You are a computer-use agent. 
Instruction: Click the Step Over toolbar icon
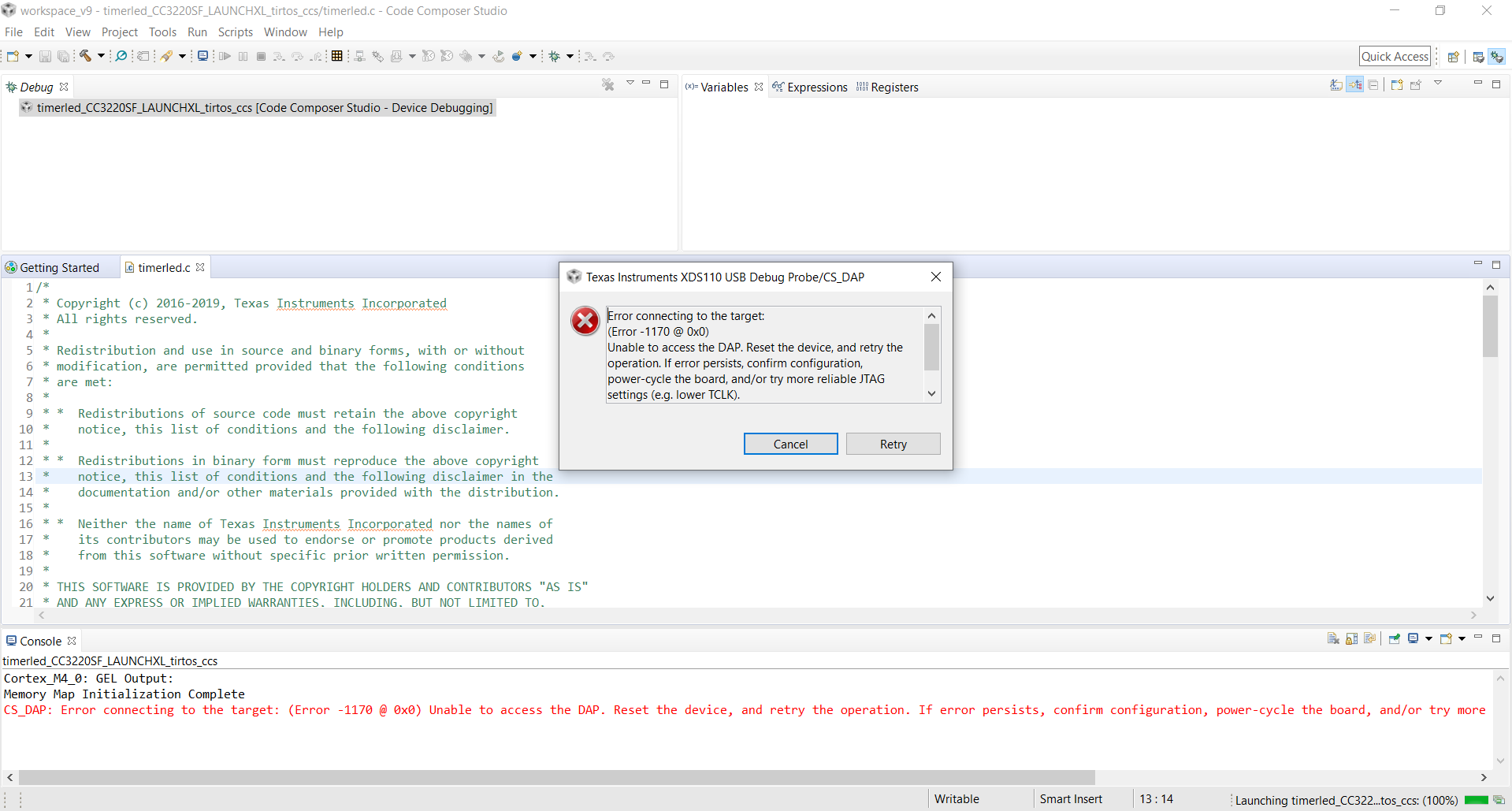point(297,56)
